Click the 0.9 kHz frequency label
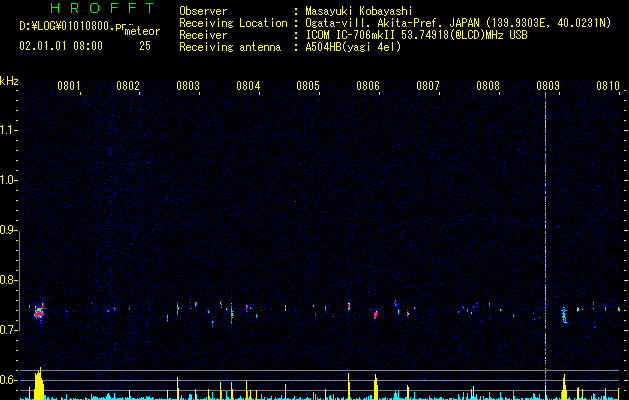This screenshot has height=400, width=629. click(x=9, y=230)
